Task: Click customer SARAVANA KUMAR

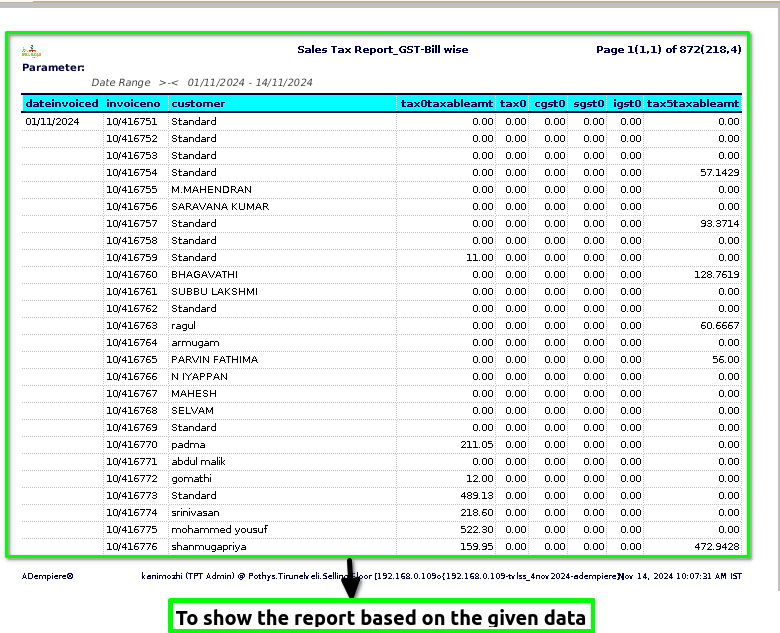Action: (x=220, y=207)
